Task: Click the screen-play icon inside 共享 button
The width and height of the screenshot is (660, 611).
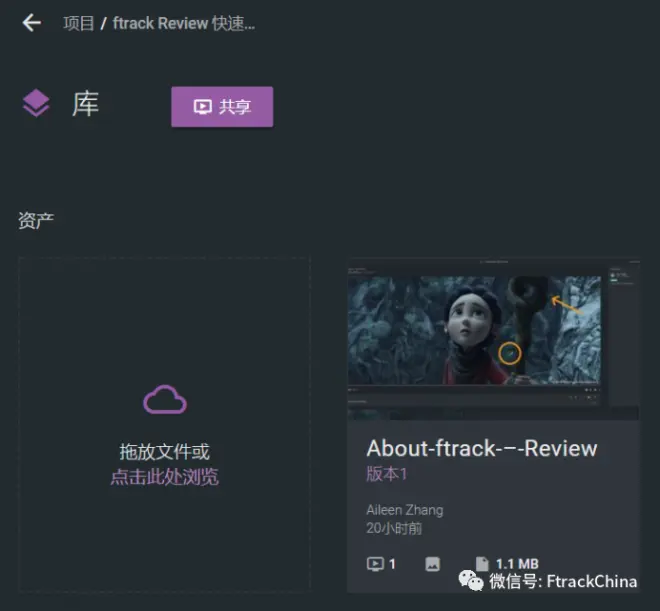Action: click(202, 107)
